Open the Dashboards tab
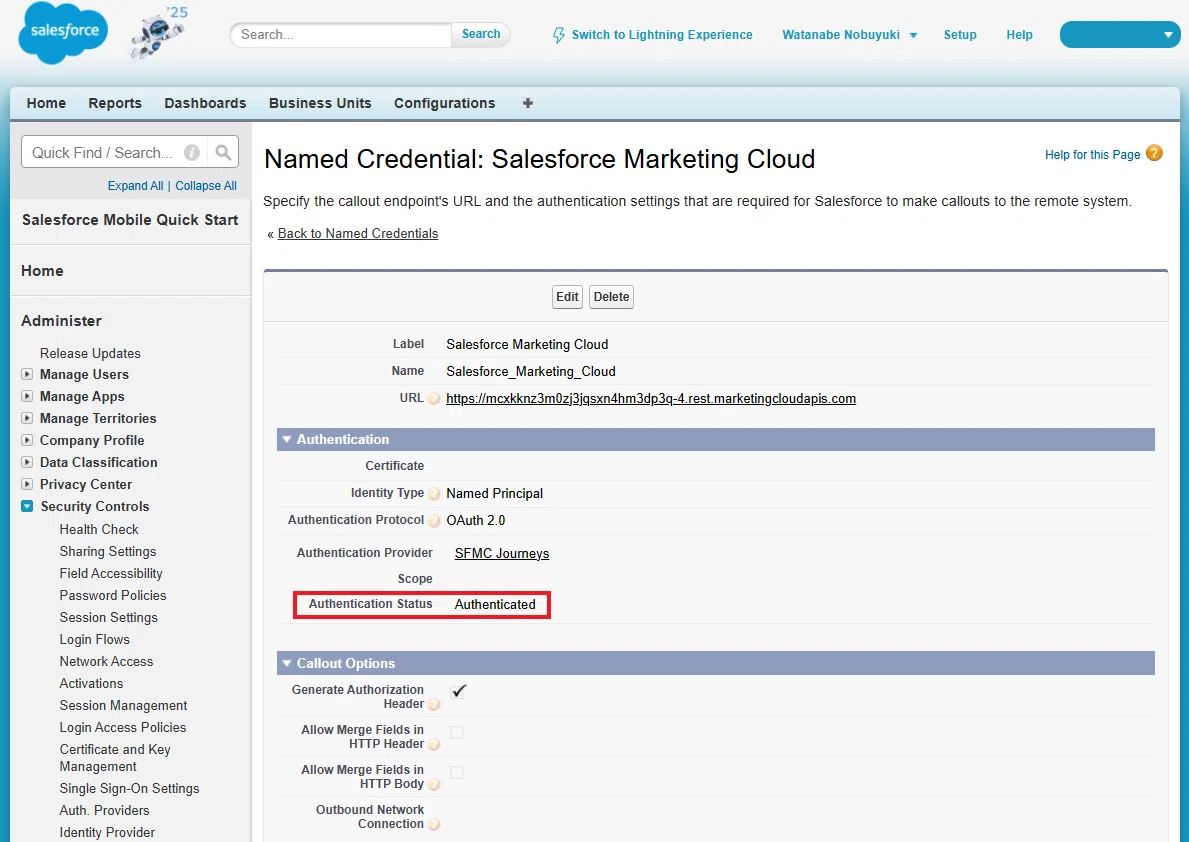The height and width of the screenshot is (842, 1189). point(205,103)
